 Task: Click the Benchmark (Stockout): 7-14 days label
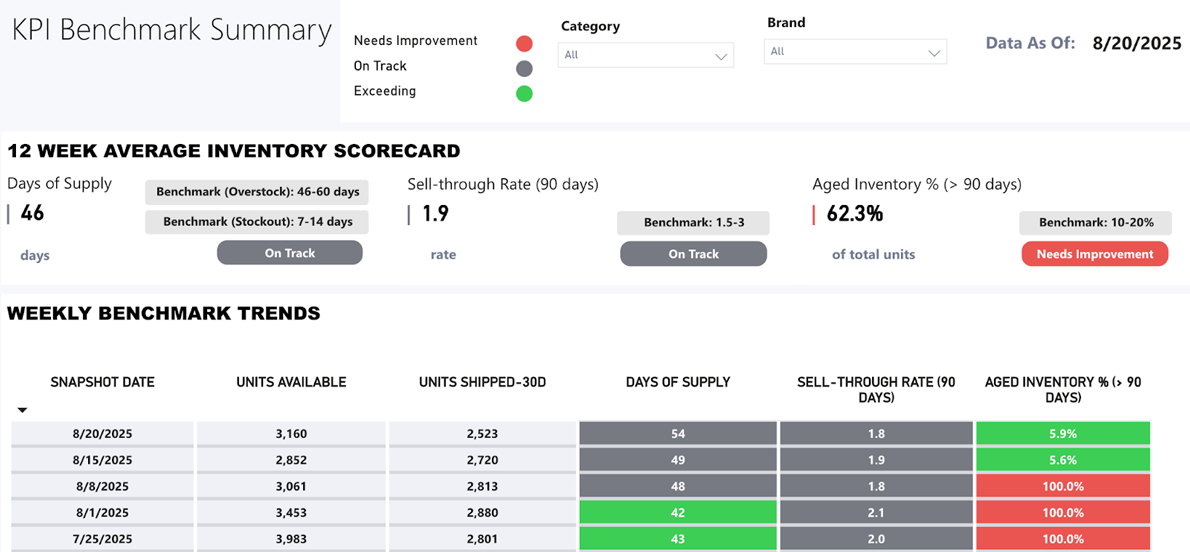pos(257,222)
